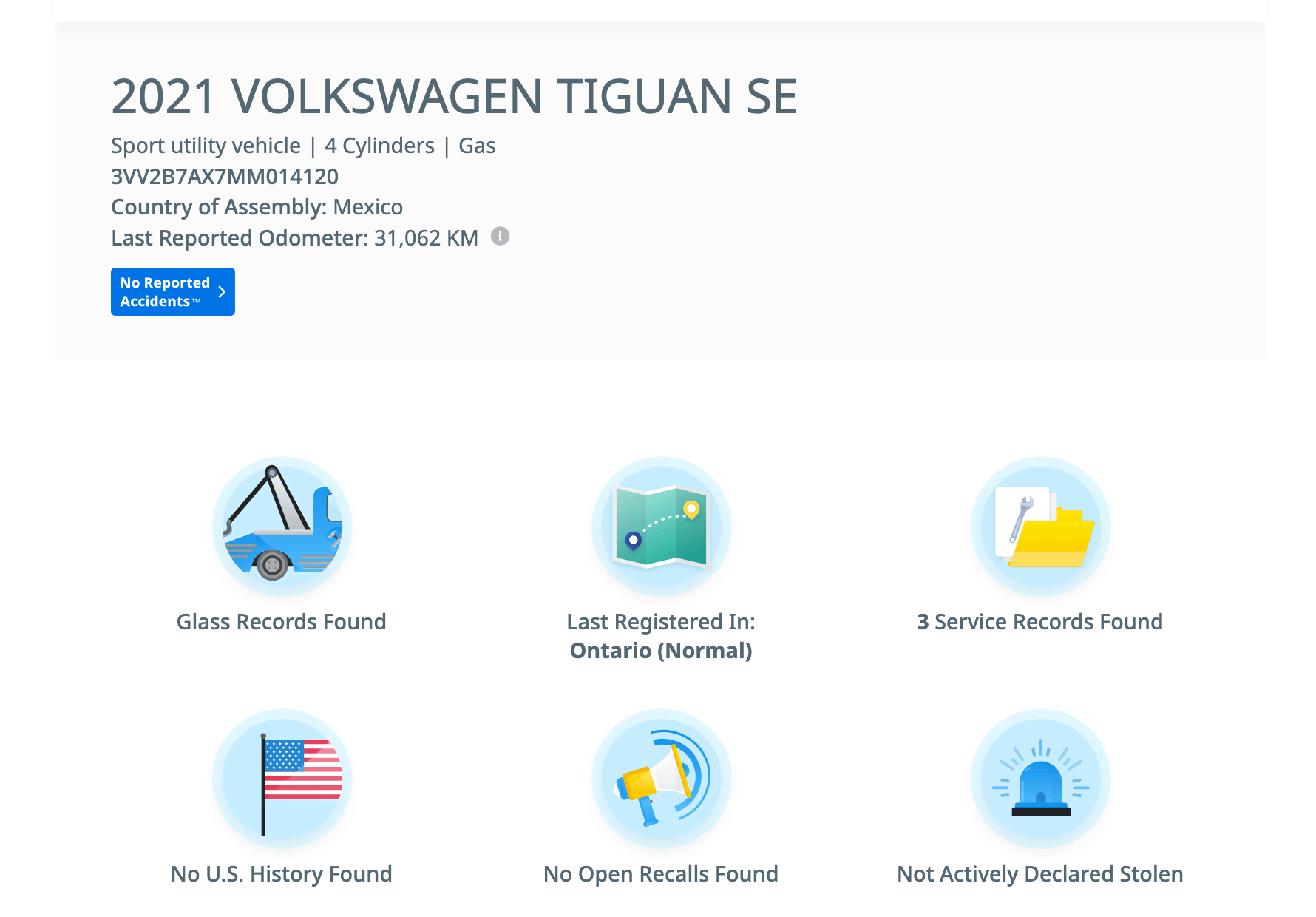The height and width of the screenshot is (917, 1316).
Task: Click the info icon beside odometer reading
Action: [x=501, y=237]
